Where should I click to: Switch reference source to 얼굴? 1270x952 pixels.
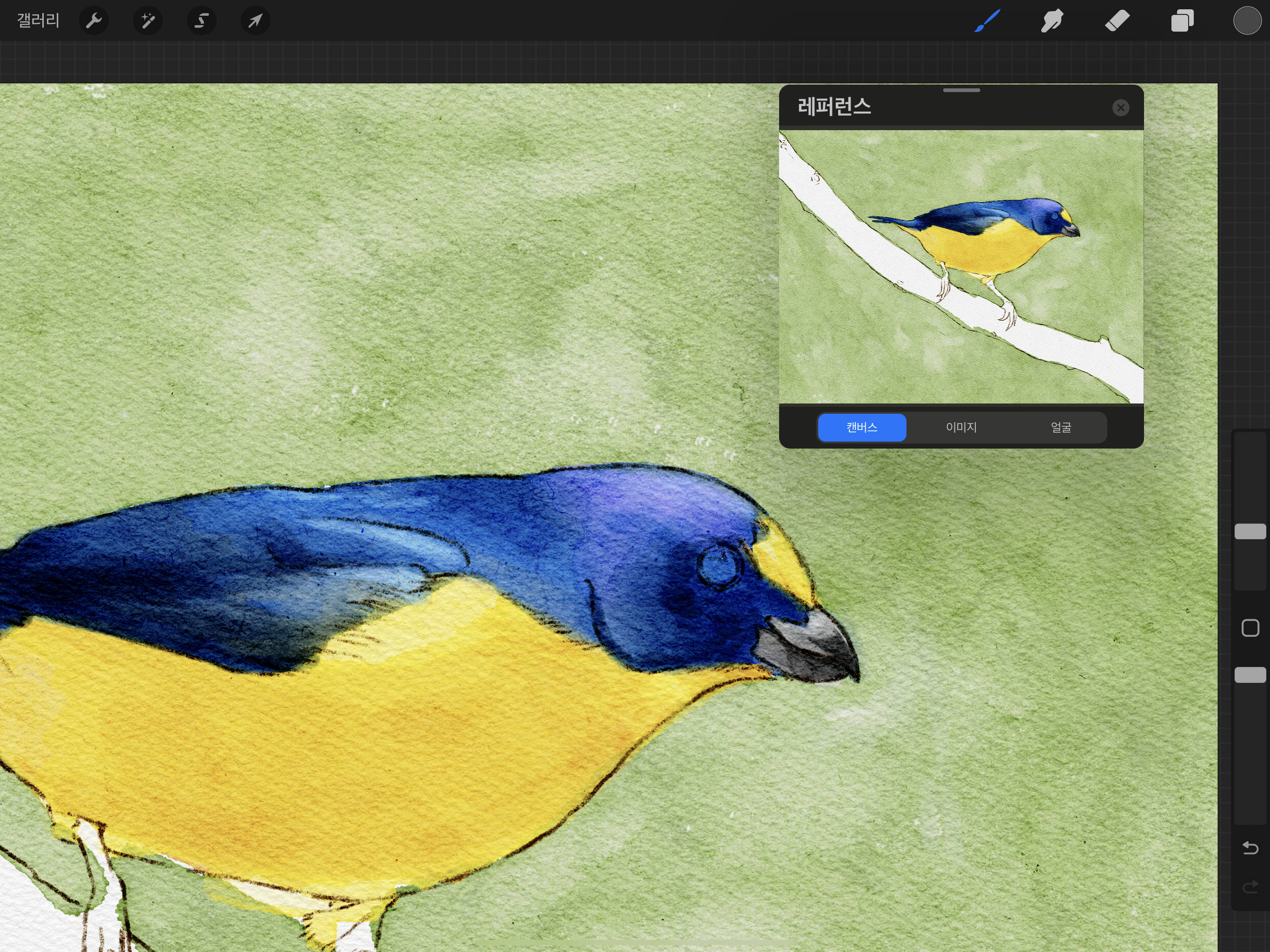pyautogui.click(x=1061, y=427)
